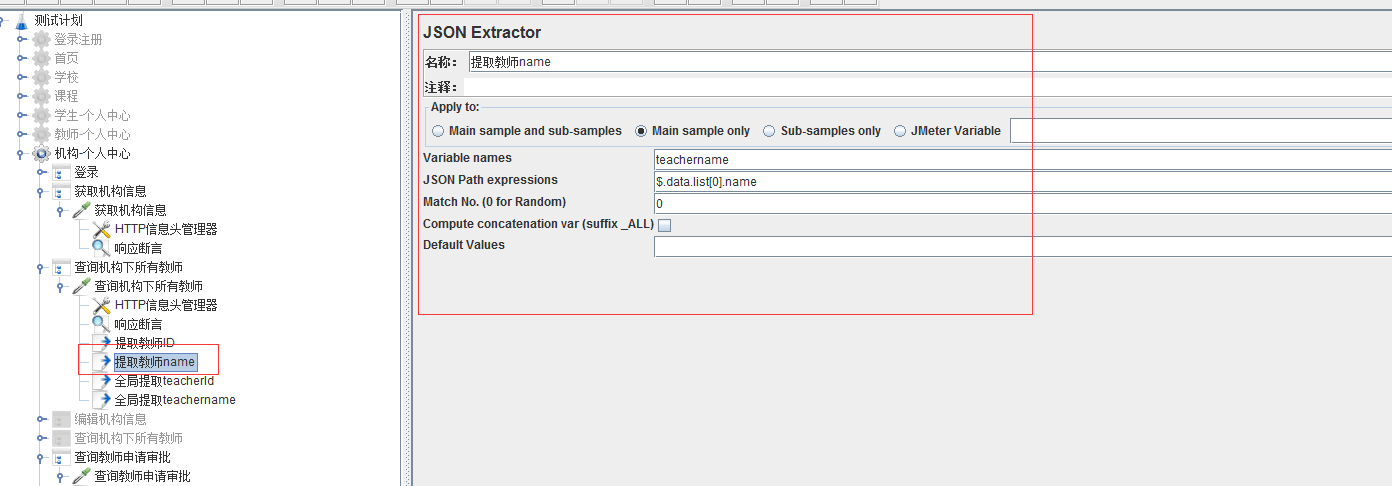The width and height of the screenshot is (1392, 486).
Task: Select the 教师-个人中心 gear icon
Action: [x=41, y=134]
